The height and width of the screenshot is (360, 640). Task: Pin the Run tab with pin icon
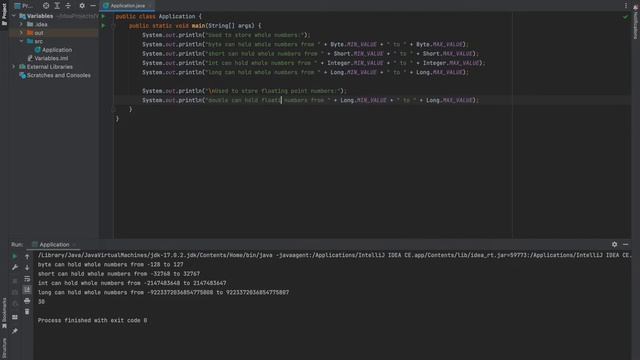click(15, 331)
